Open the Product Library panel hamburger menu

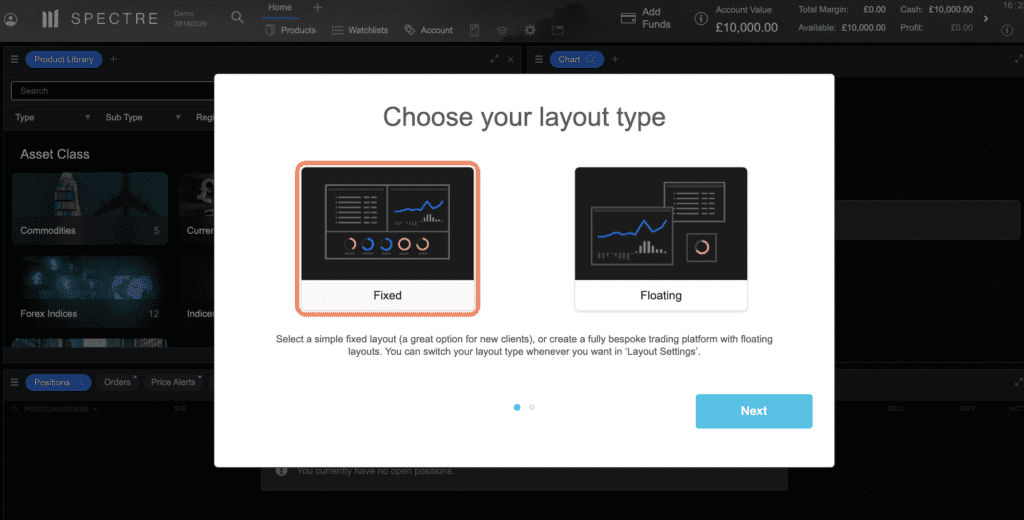(14, 59)
